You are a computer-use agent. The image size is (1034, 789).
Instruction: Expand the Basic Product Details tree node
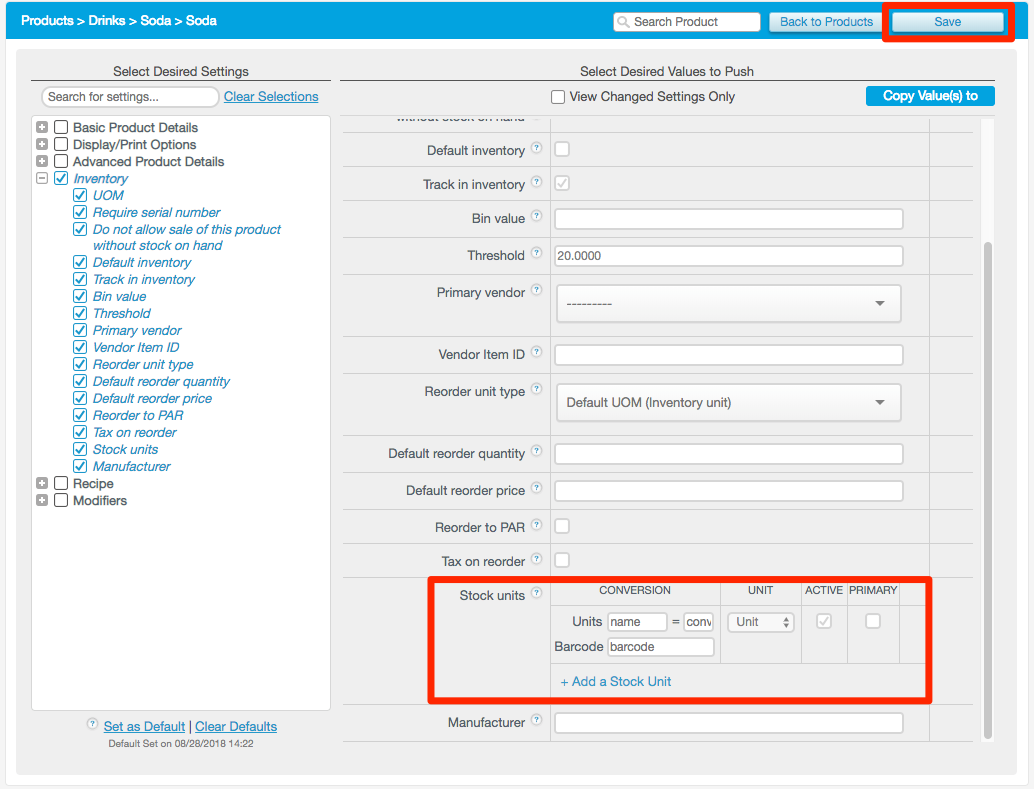coord(42,128)
